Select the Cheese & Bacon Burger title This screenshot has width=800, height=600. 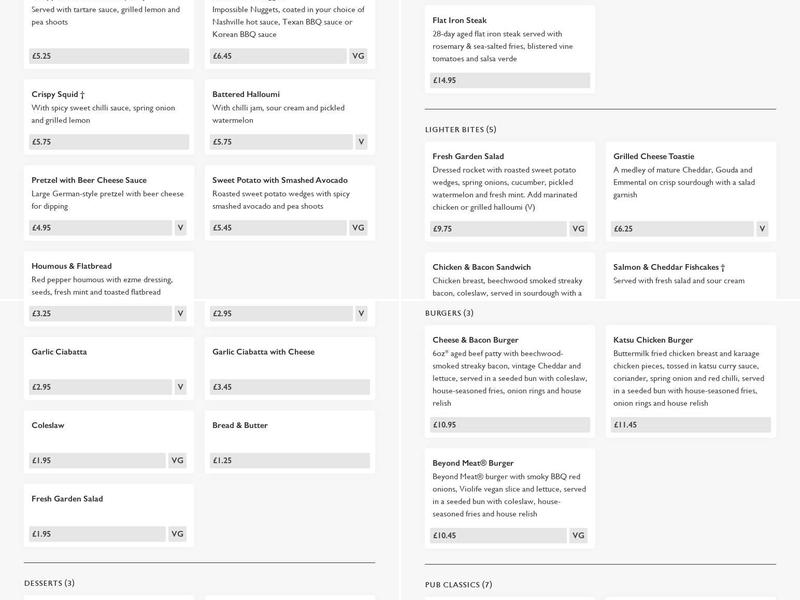(x=475, y=340)
